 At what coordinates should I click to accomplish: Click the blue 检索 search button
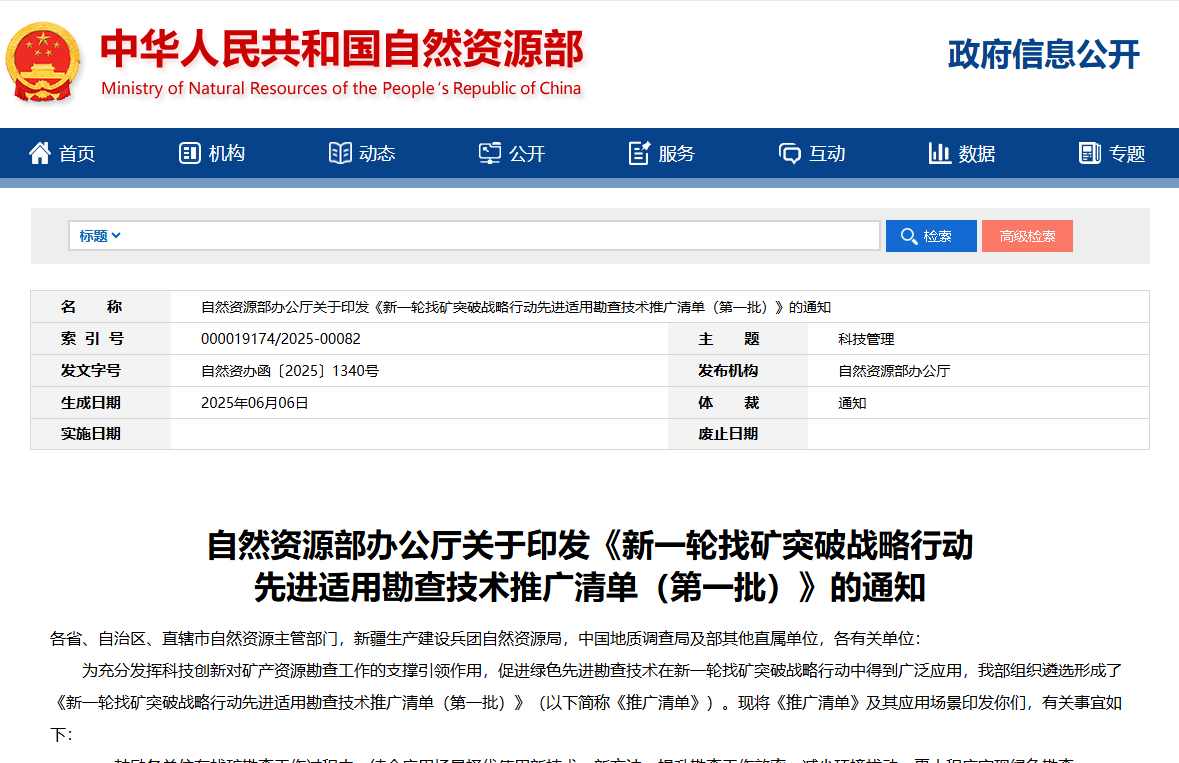pyautogui.click(x=930, y=235)
